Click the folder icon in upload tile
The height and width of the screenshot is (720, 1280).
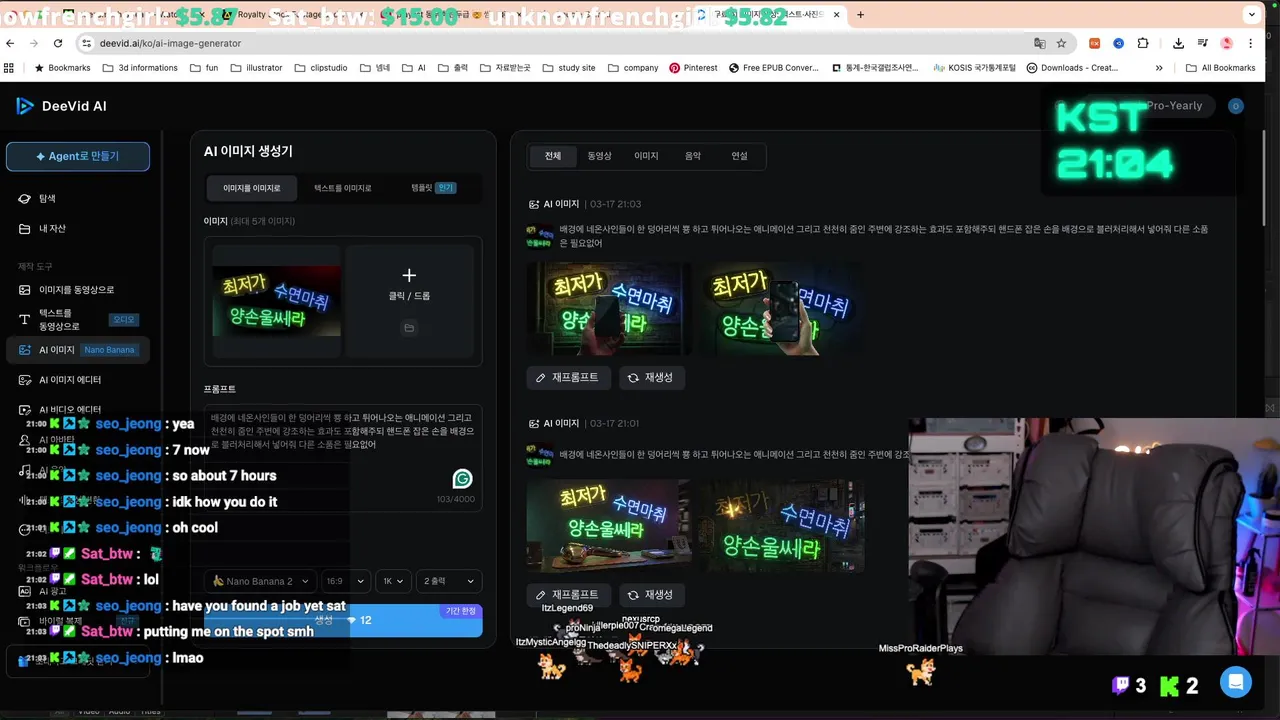(x=409, y=328)
